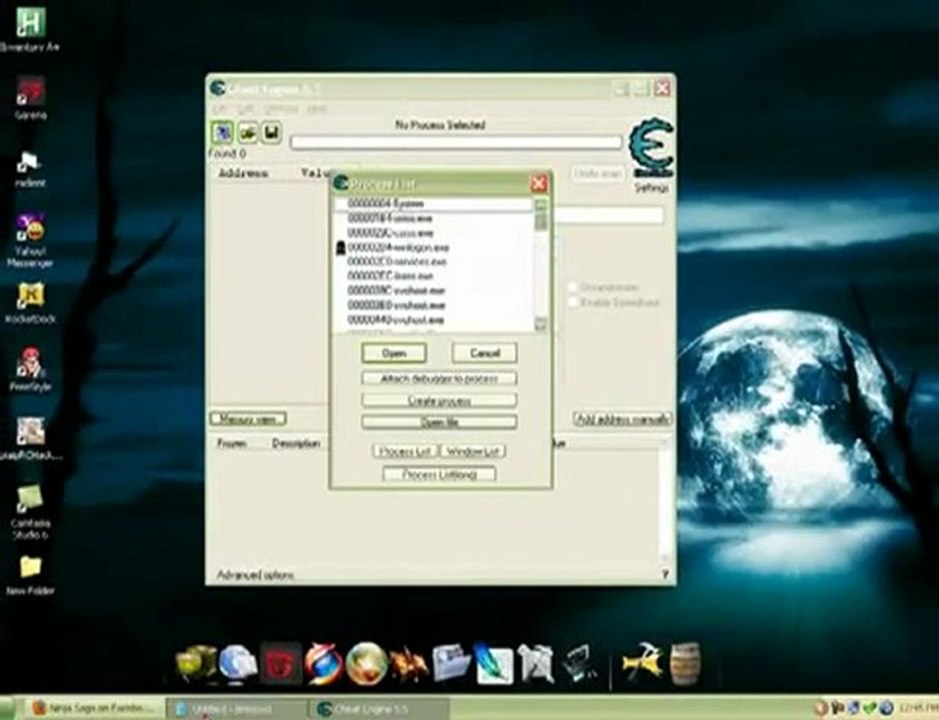
Task: Click the Open button in Process List
Action: pyautogui.click(x=394, y=353)
